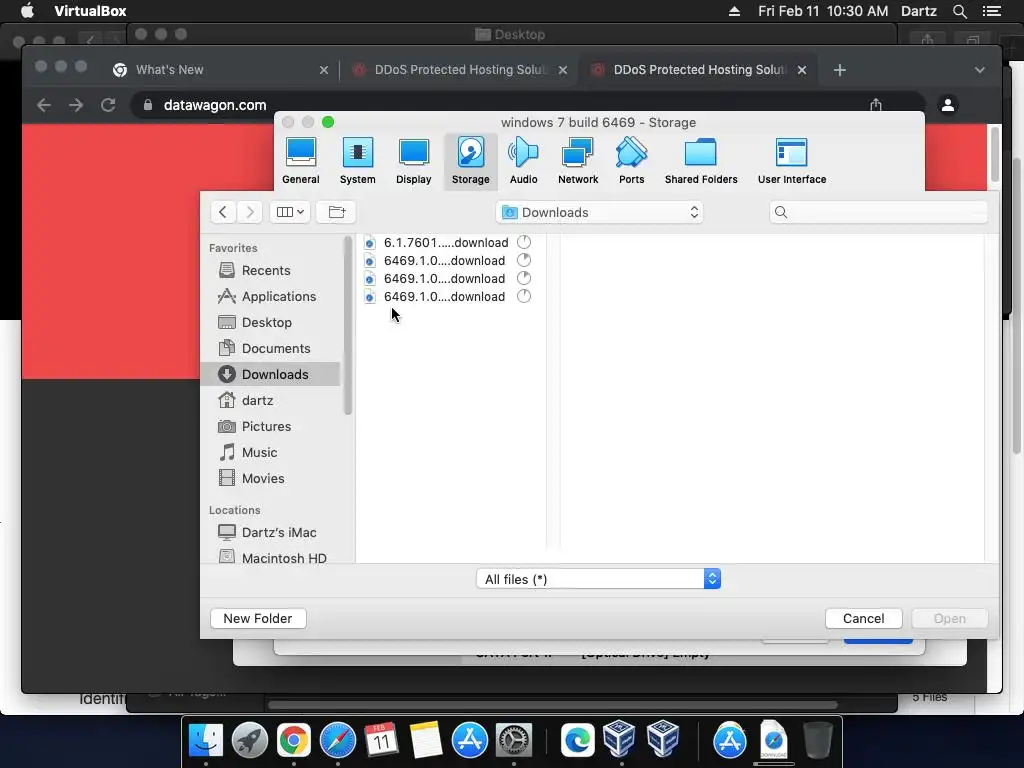Open the General settings pane

300,161
